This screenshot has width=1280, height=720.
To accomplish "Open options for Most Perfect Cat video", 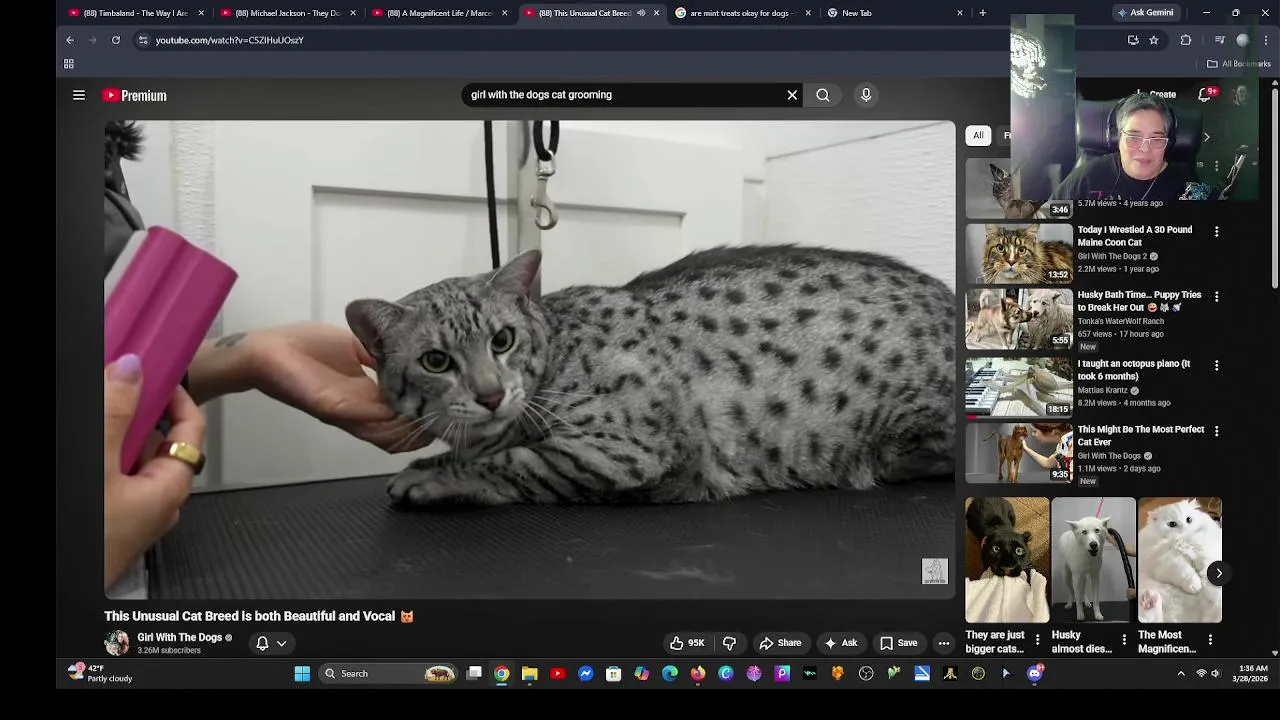I will pyautogui.click(x=1216, y=431).
